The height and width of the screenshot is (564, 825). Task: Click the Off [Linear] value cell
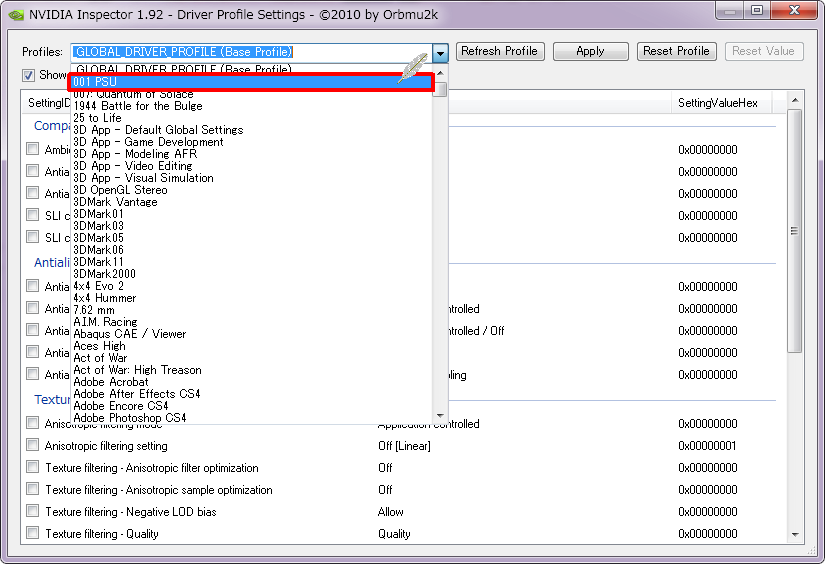(404, 446)
